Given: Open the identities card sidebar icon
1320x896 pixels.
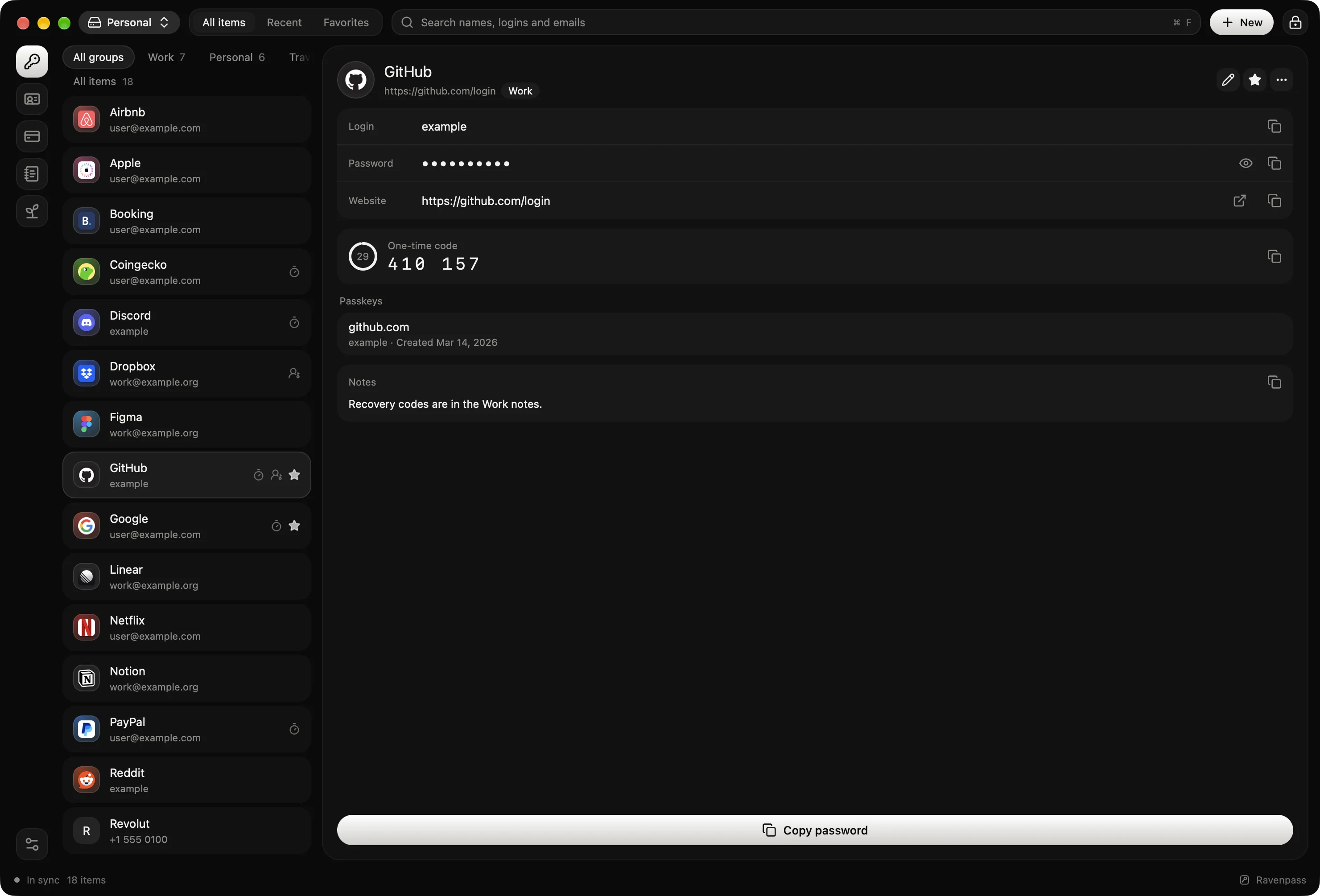Looking at the screenshot, I should [x=32, y=99].
